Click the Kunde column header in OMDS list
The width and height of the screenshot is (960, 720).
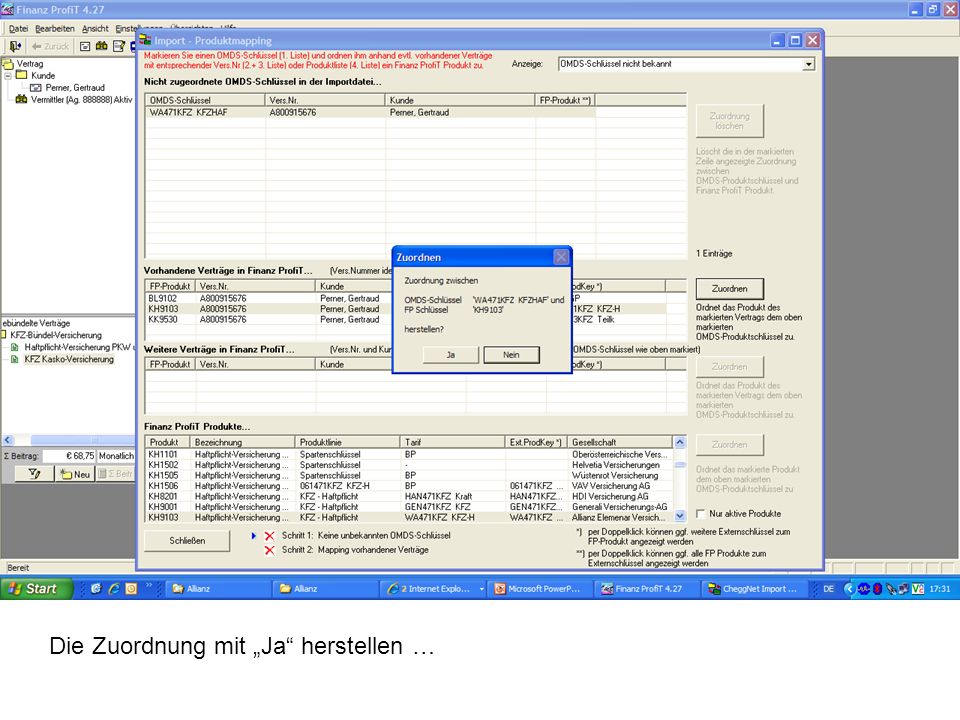(x=460, y=100)
